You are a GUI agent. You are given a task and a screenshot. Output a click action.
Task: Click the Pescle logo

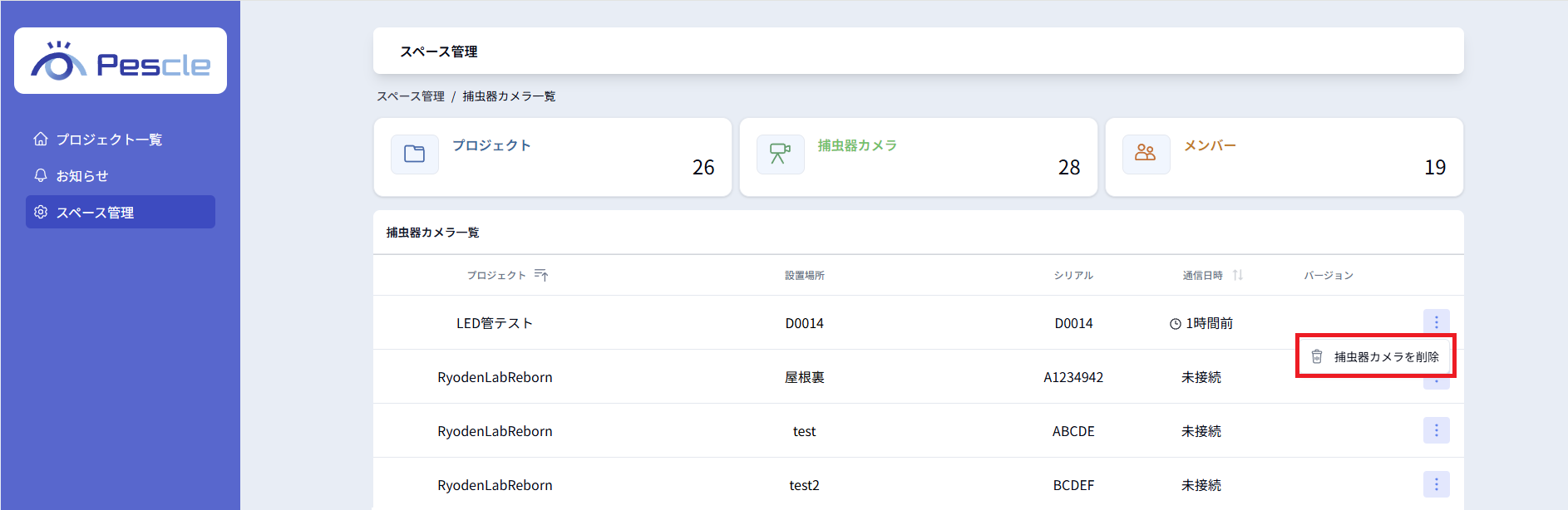tap(121, 61)
